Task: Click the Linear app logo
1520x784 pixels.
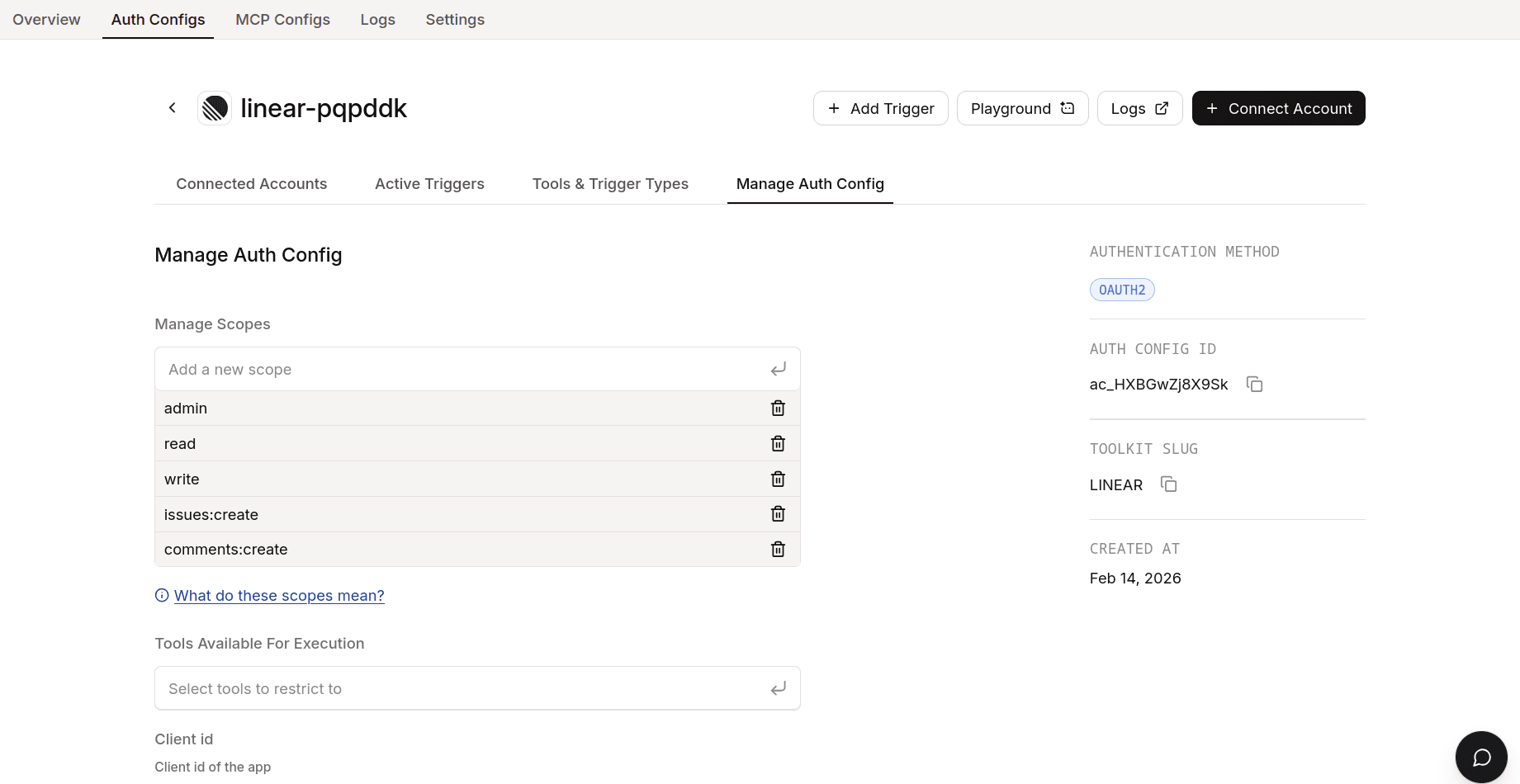Action: pos(215,108)
